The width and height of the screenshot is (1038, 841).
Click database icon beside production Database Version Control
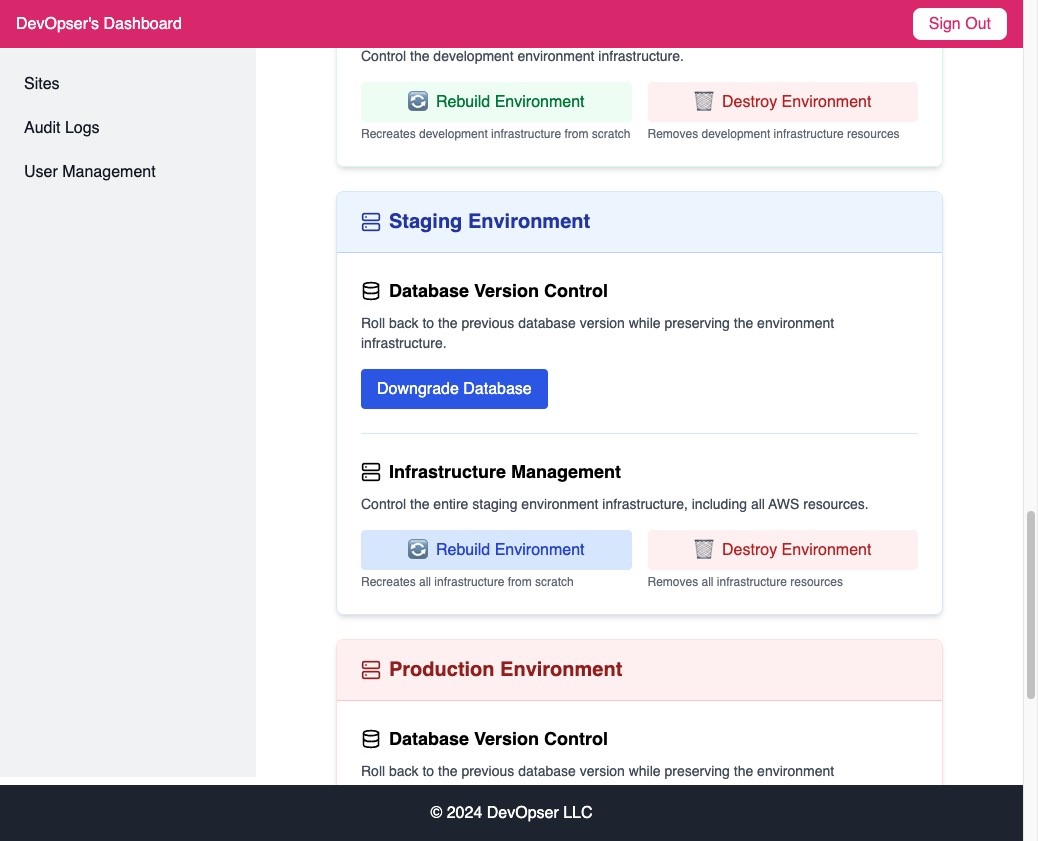371,739
